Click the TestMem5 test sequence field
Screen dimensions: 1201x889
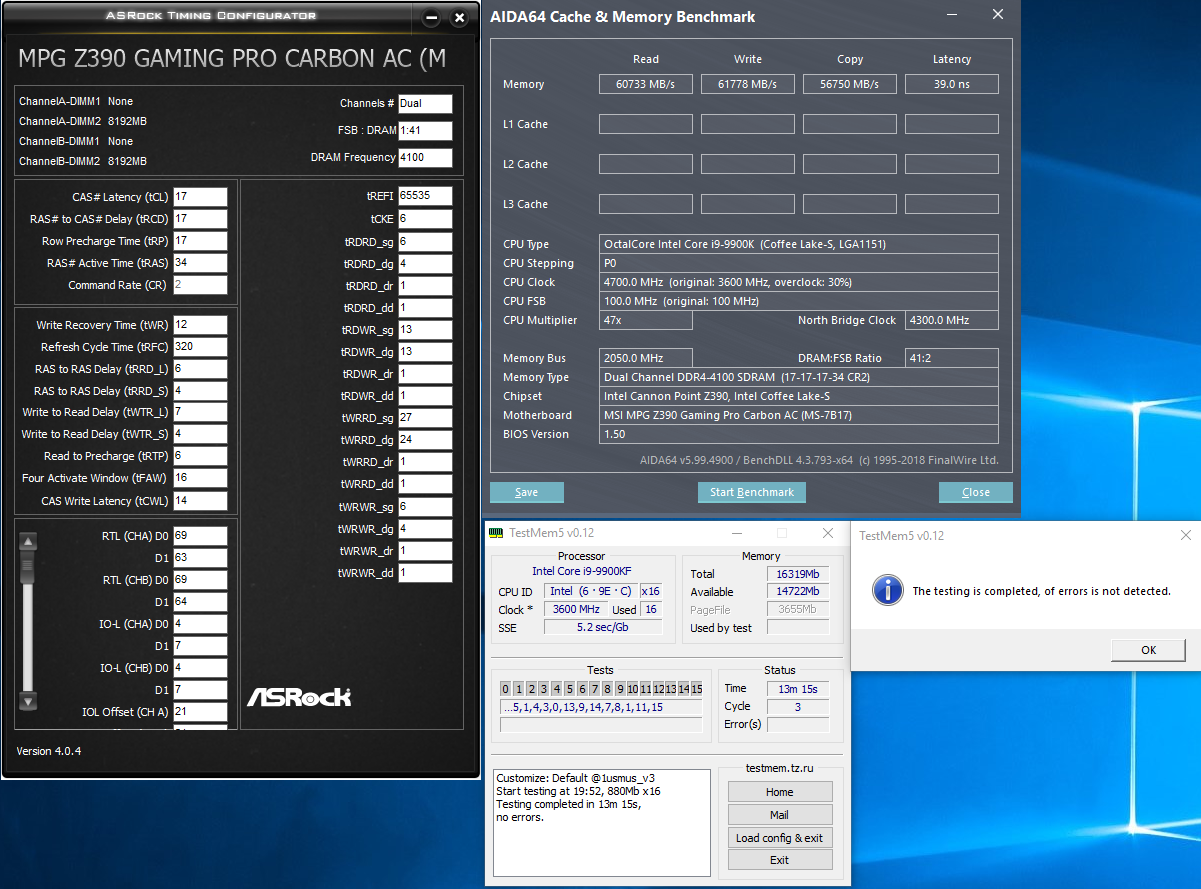click(601, 707)
